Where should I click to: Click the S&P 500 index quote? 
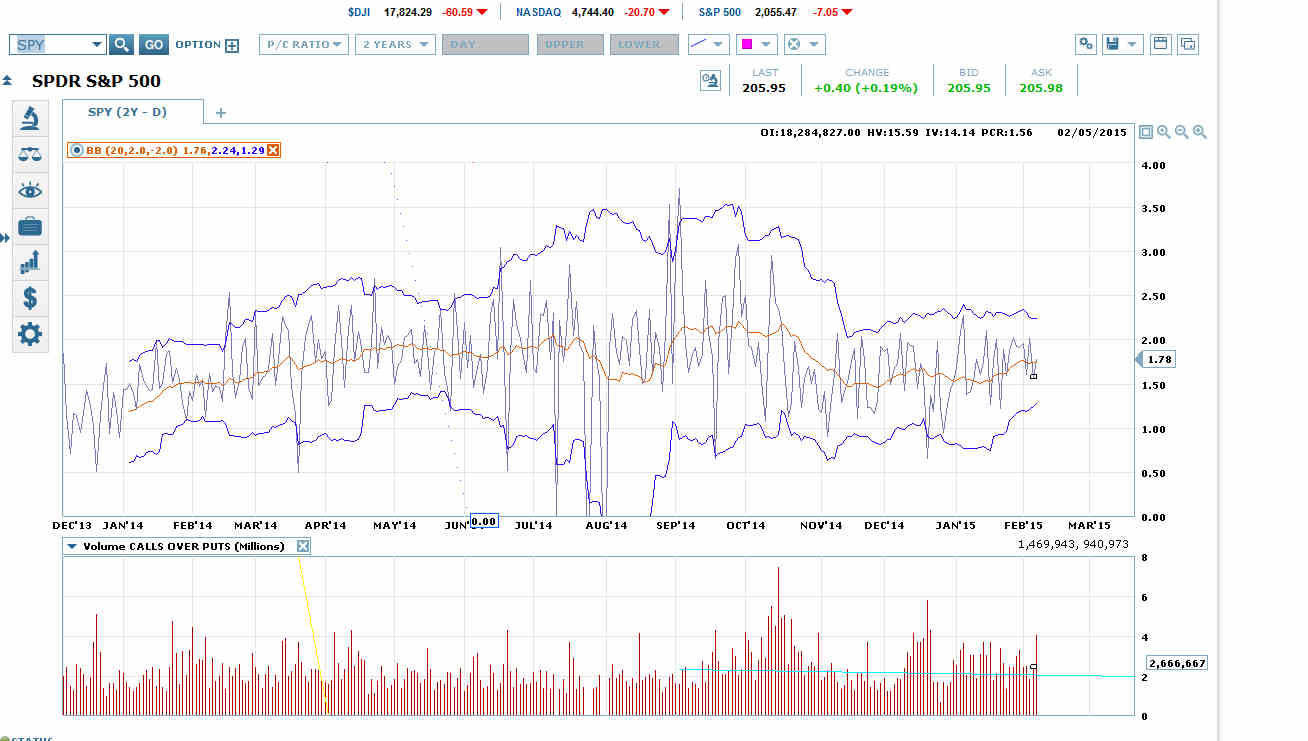pyautogui.click(x=776, y=12)
